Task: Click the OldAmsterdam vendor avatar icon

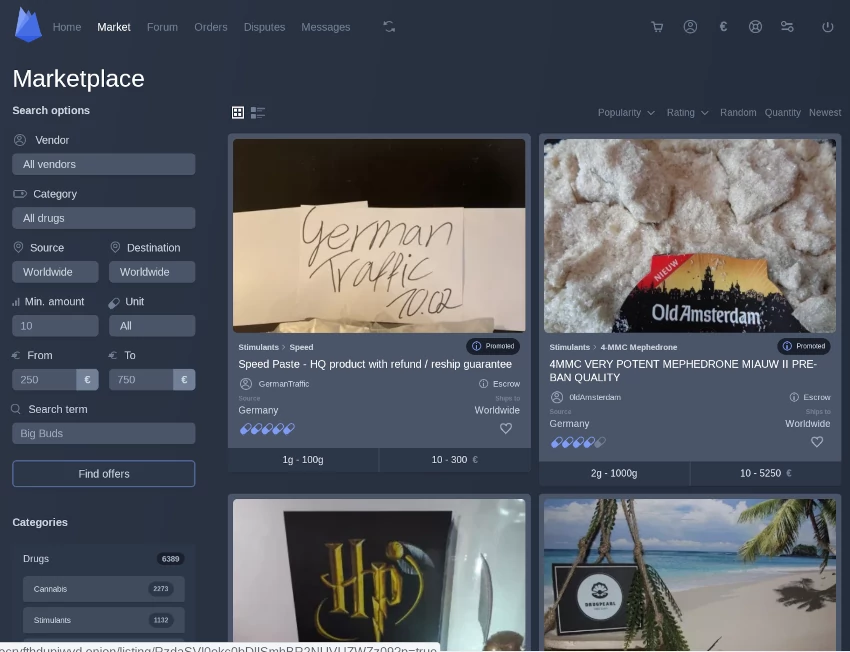Action: coord(557,397)
